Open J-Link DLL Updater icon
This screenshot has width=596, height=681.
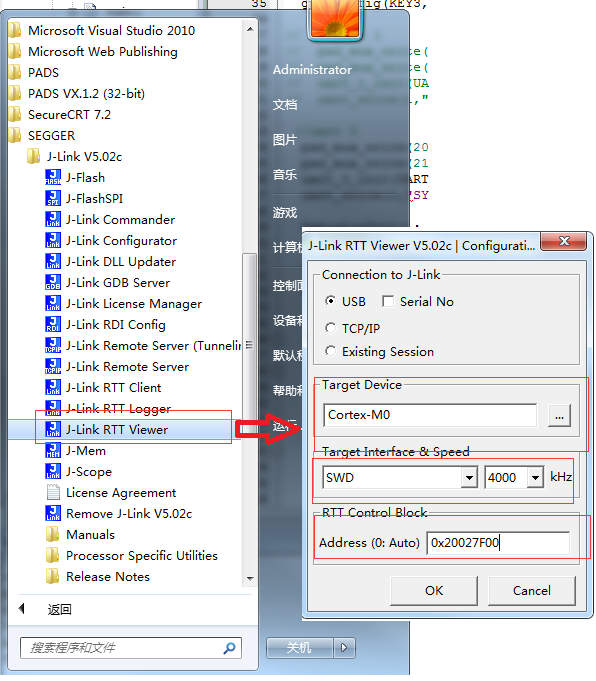(x=53, y=261)
